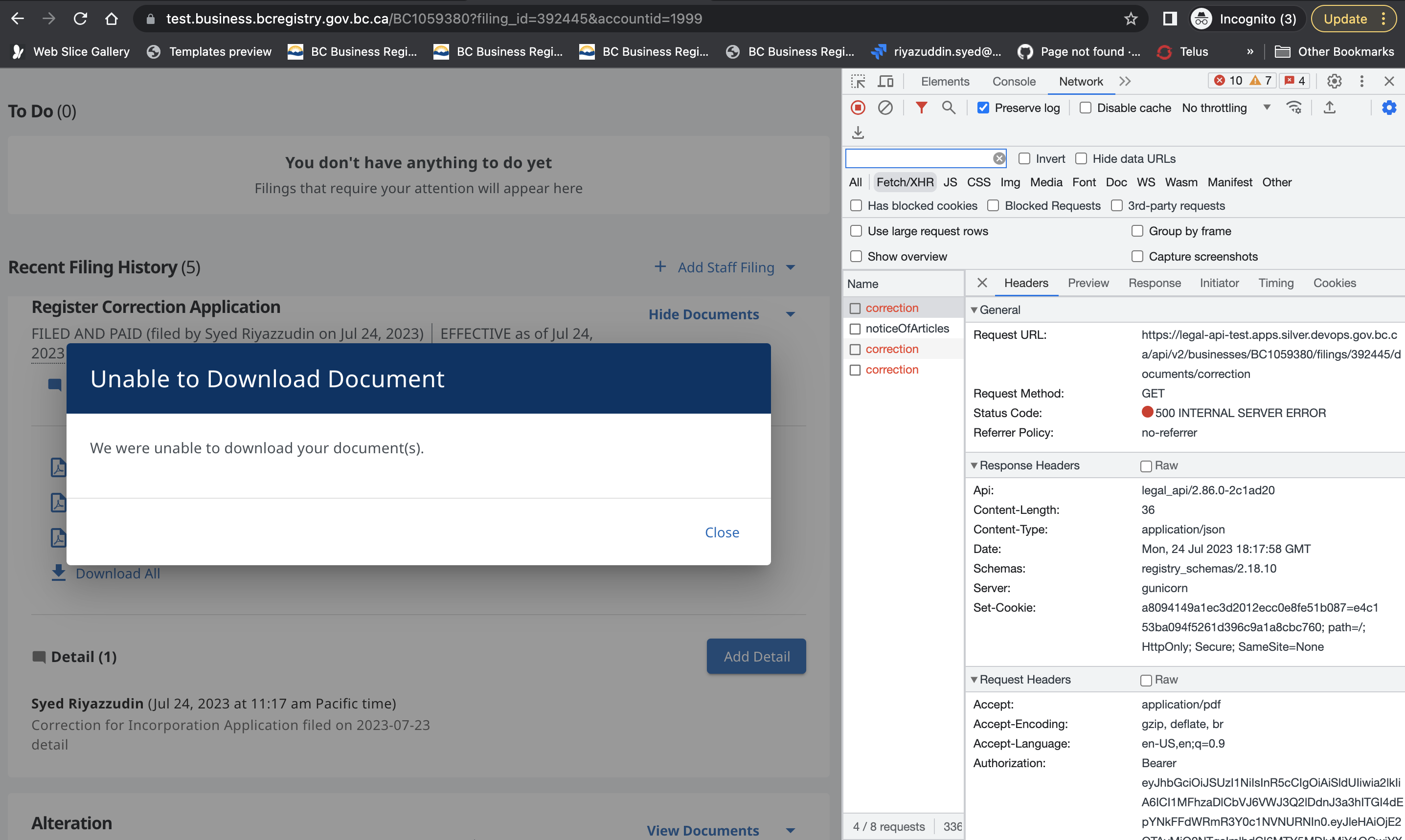Screen dimensions: 1405x840
Task: Open the Add Staff Filing dropdown
Action: (725, 267)
